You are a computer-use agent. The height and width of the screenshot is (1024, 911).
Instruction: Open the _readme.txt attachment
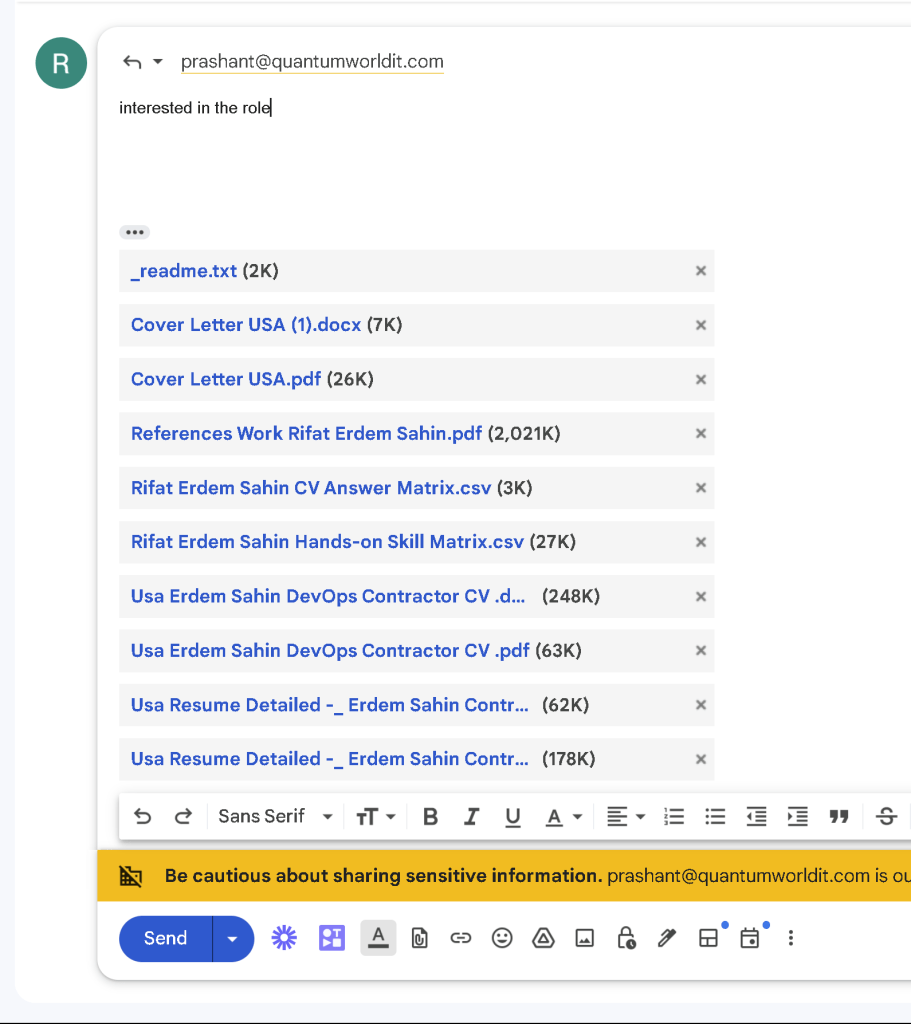point(184,271)
